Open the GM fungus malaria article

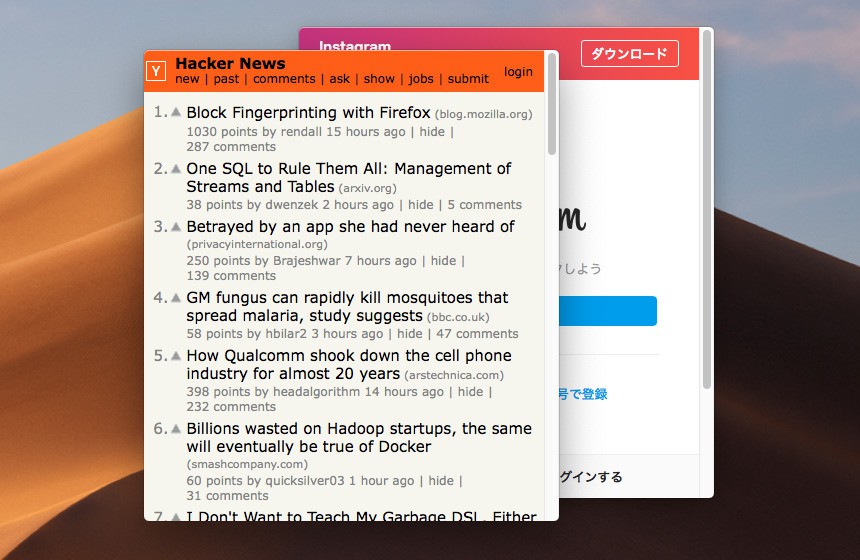point(347,307)
